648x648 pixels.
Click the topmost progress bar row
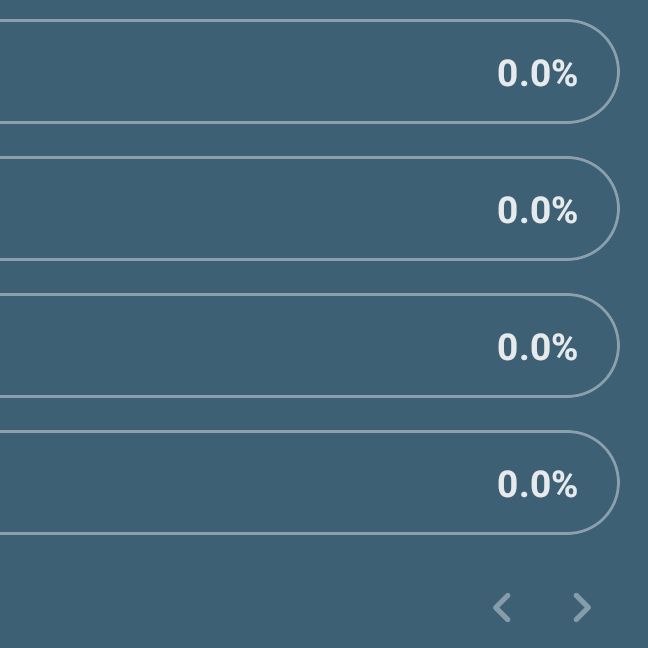pos(310,71)
